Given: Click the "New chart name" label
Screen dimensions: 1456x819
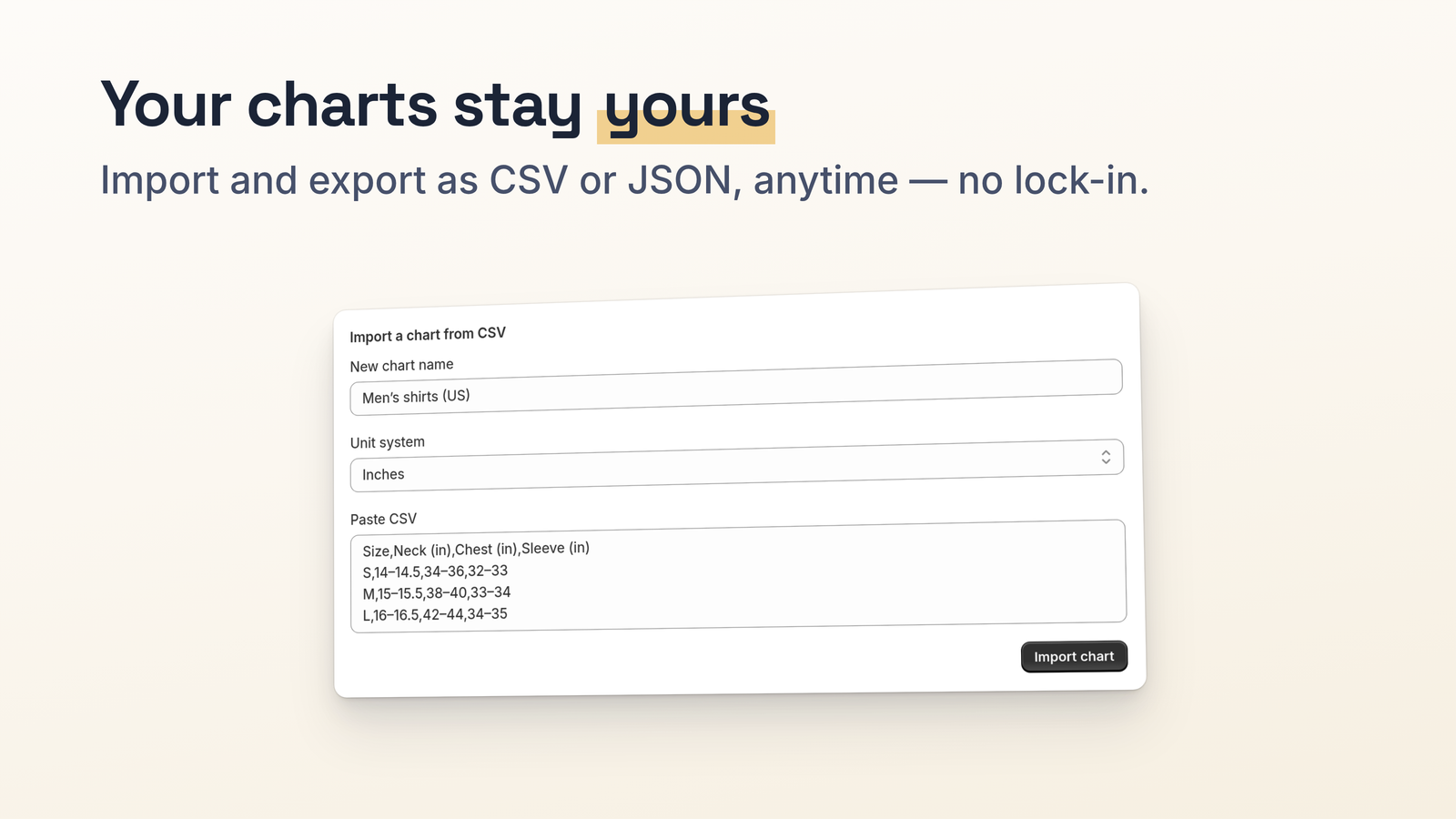Looking at the screenshot, I should point(401,365).
